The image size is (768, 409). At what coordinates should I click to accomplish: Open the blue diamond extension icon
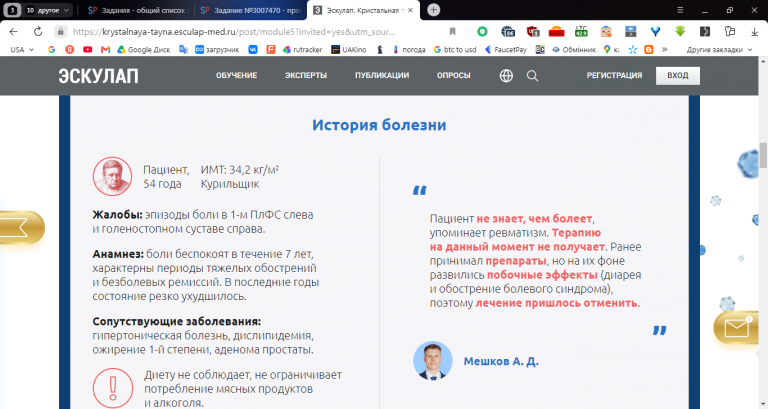[x=655, y=32]
